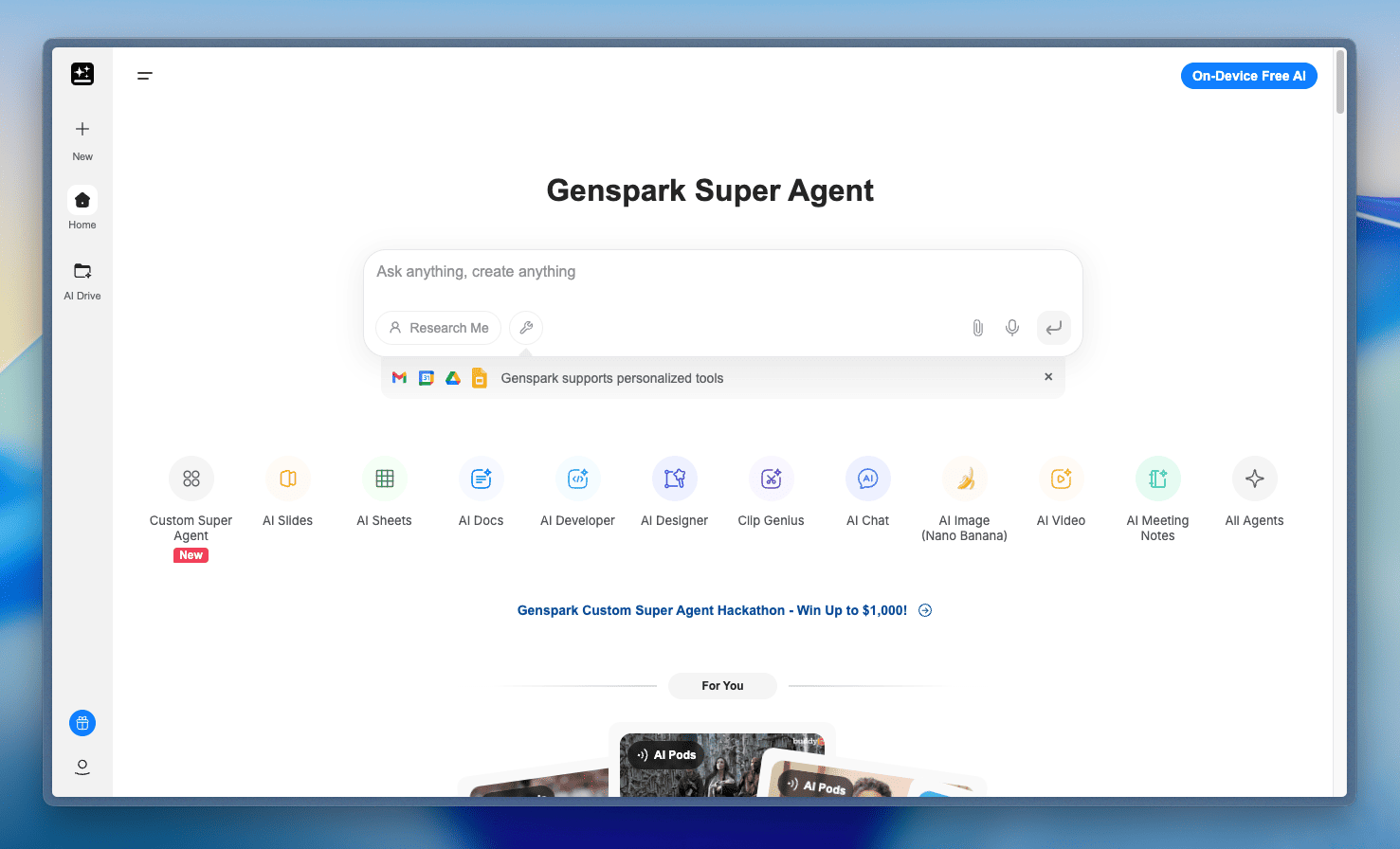Open AI Drive from the sidebar
The width and height of the screenshot is (1400, 849).
82,278
